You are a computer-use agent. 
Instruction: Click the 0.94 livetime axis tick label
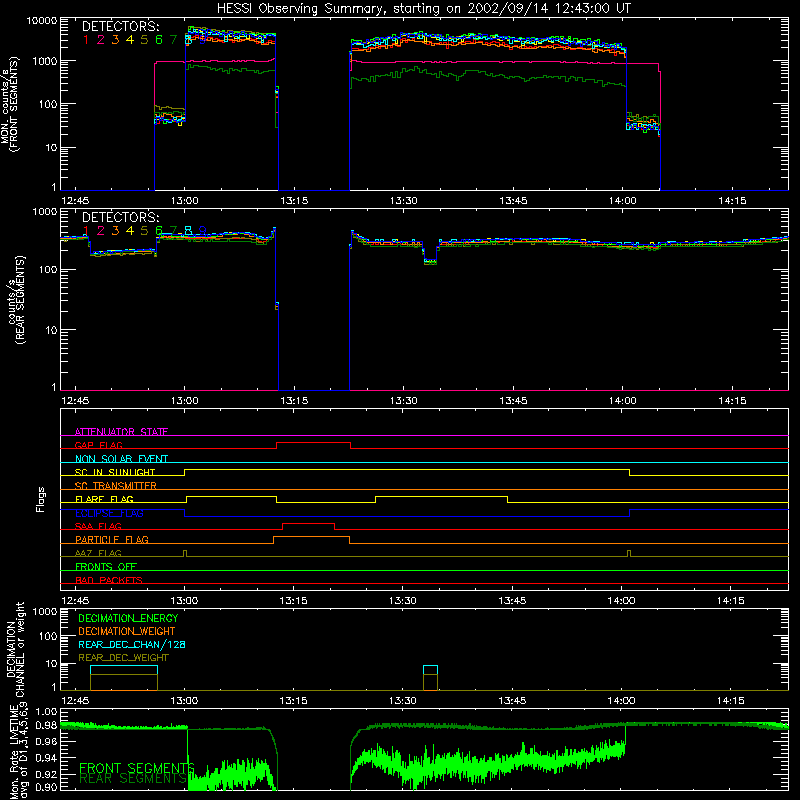click(46, 758)
